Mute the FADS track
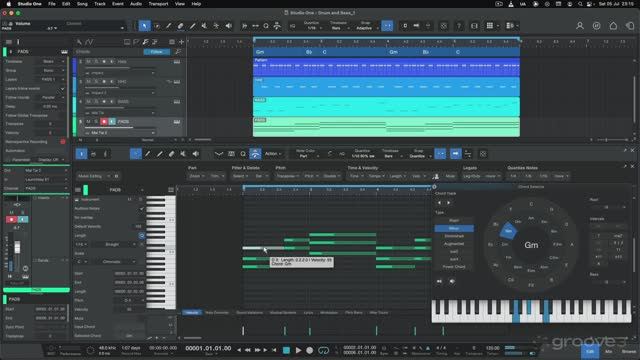 (x=88, y=122)
